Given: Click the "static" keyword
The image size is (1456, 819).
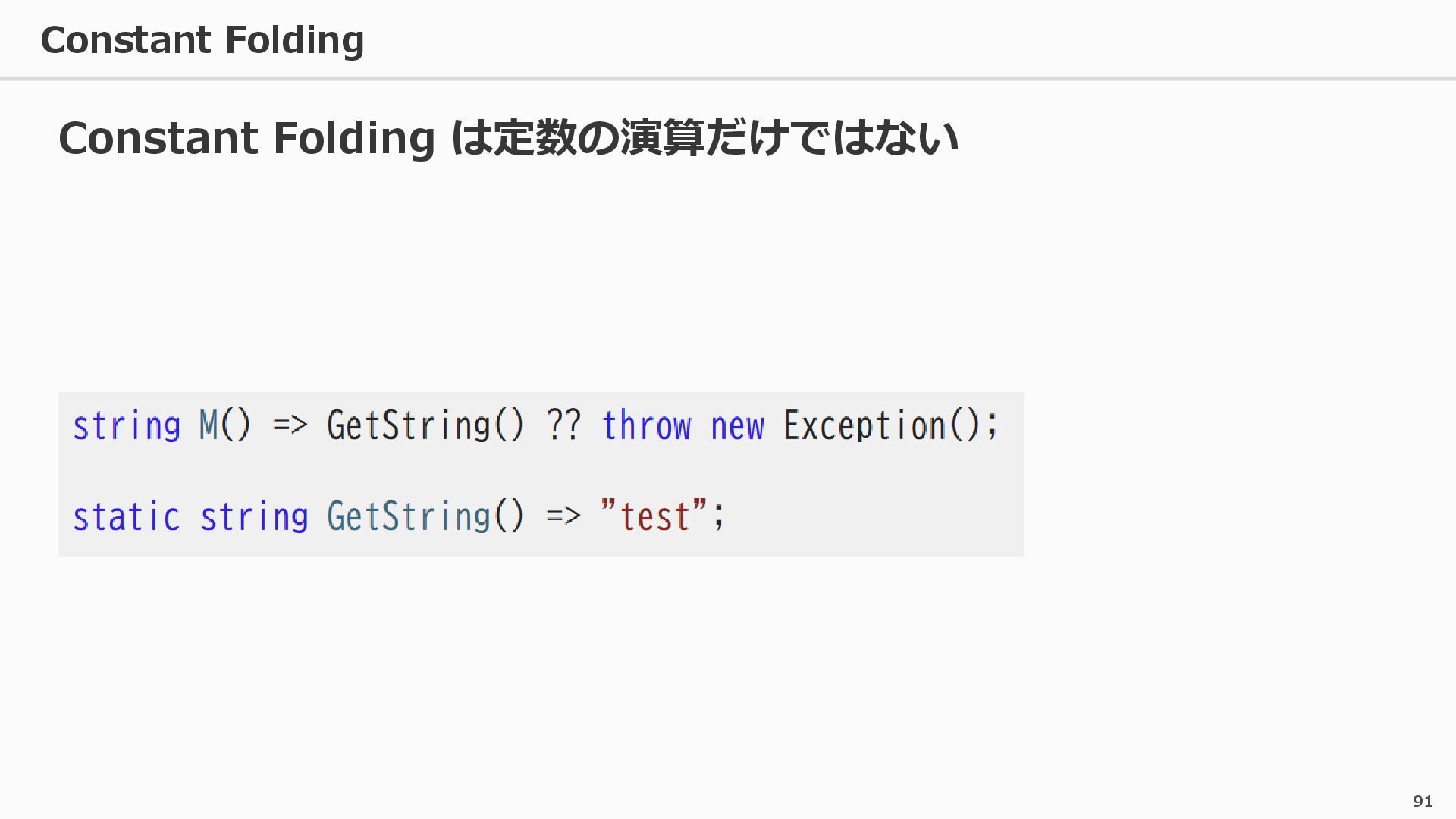Looking at the screenshot, I should click(127, 518).
